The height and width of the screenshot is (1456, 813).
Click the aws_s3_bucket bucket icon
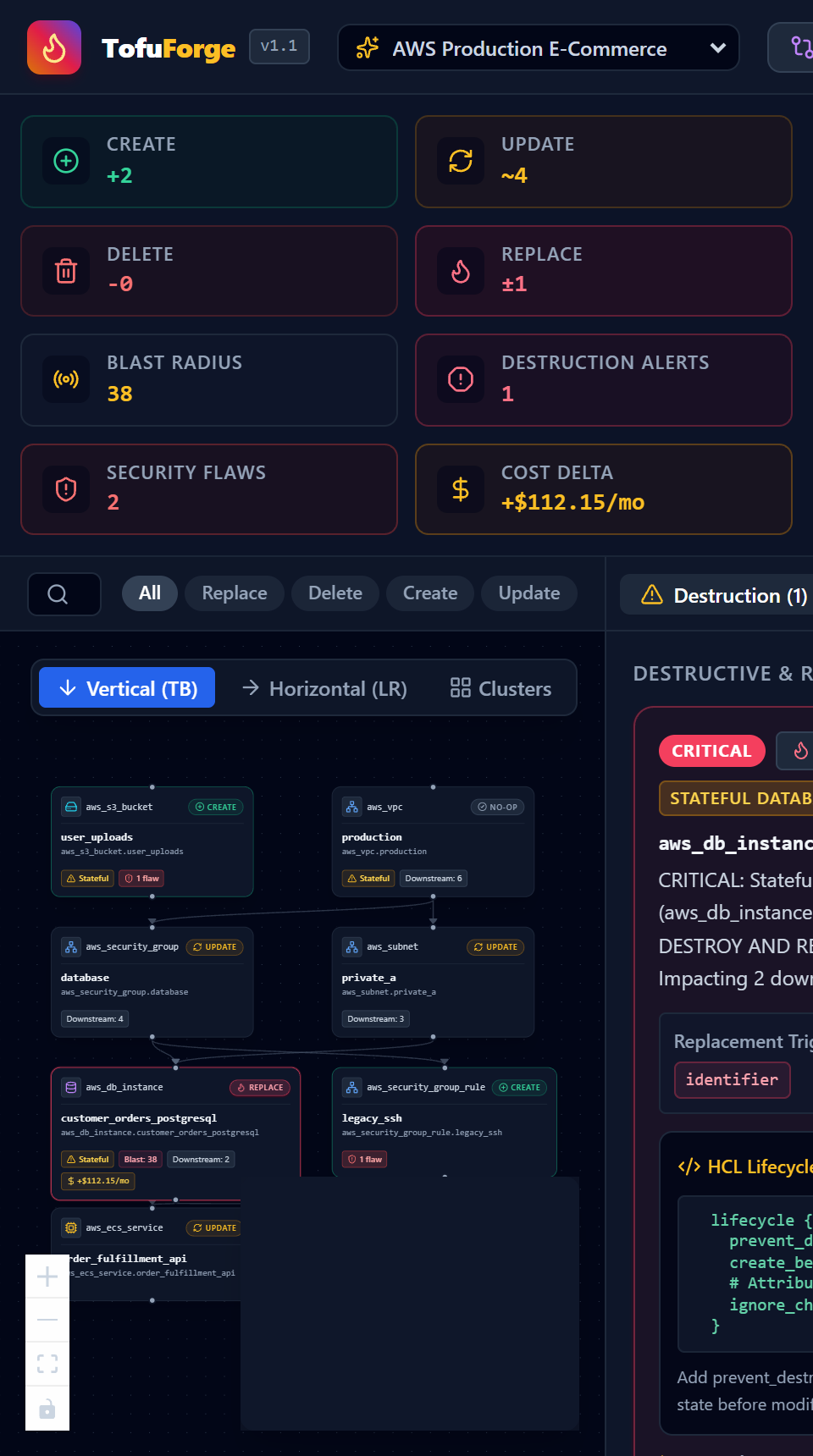(71, 807)
